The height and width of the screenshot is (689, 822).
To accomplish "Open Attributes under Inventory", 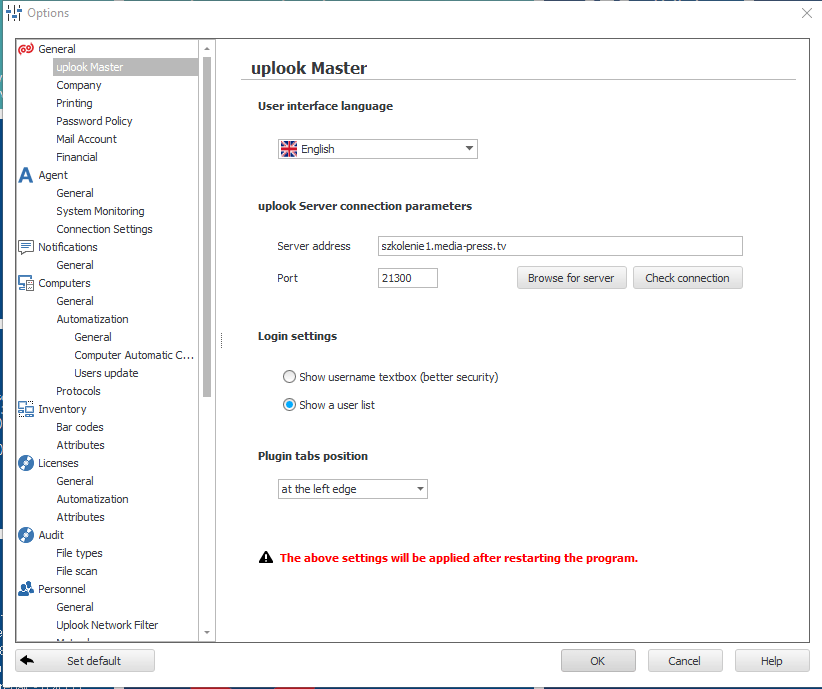I will coord(80,445).
